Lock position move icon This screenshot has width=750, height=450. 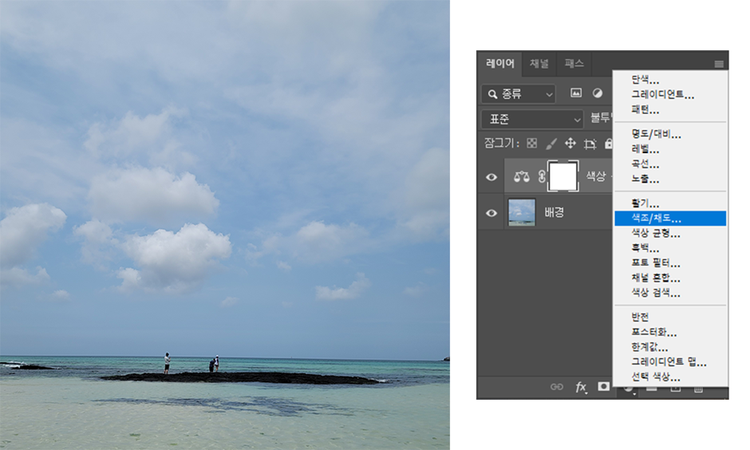point(570,143)
